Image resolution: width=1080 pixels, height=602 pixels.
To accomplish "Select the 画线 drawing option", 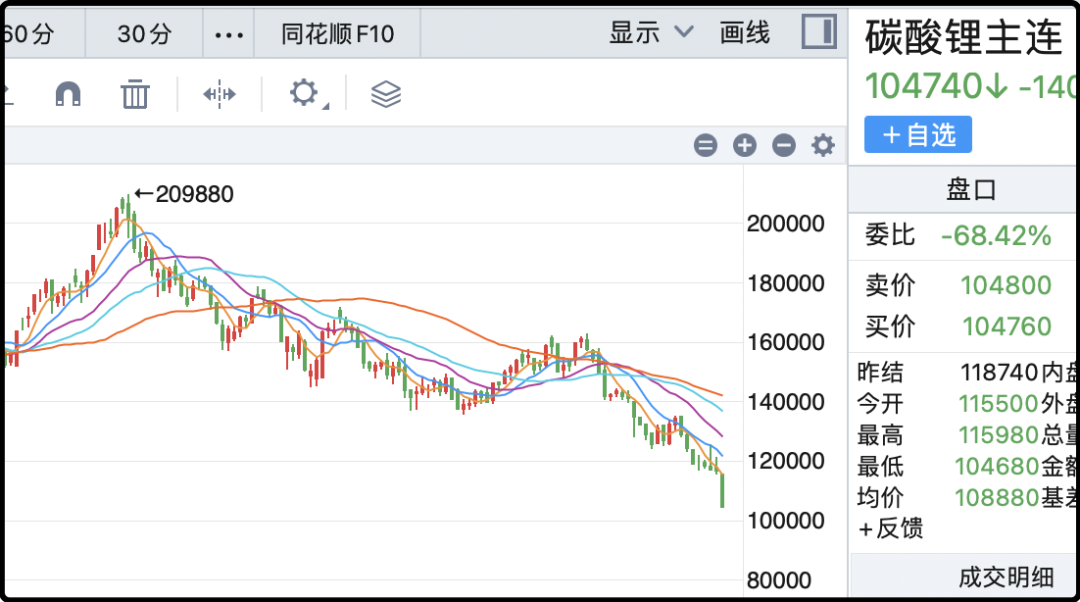I will (x=745, y=32).
